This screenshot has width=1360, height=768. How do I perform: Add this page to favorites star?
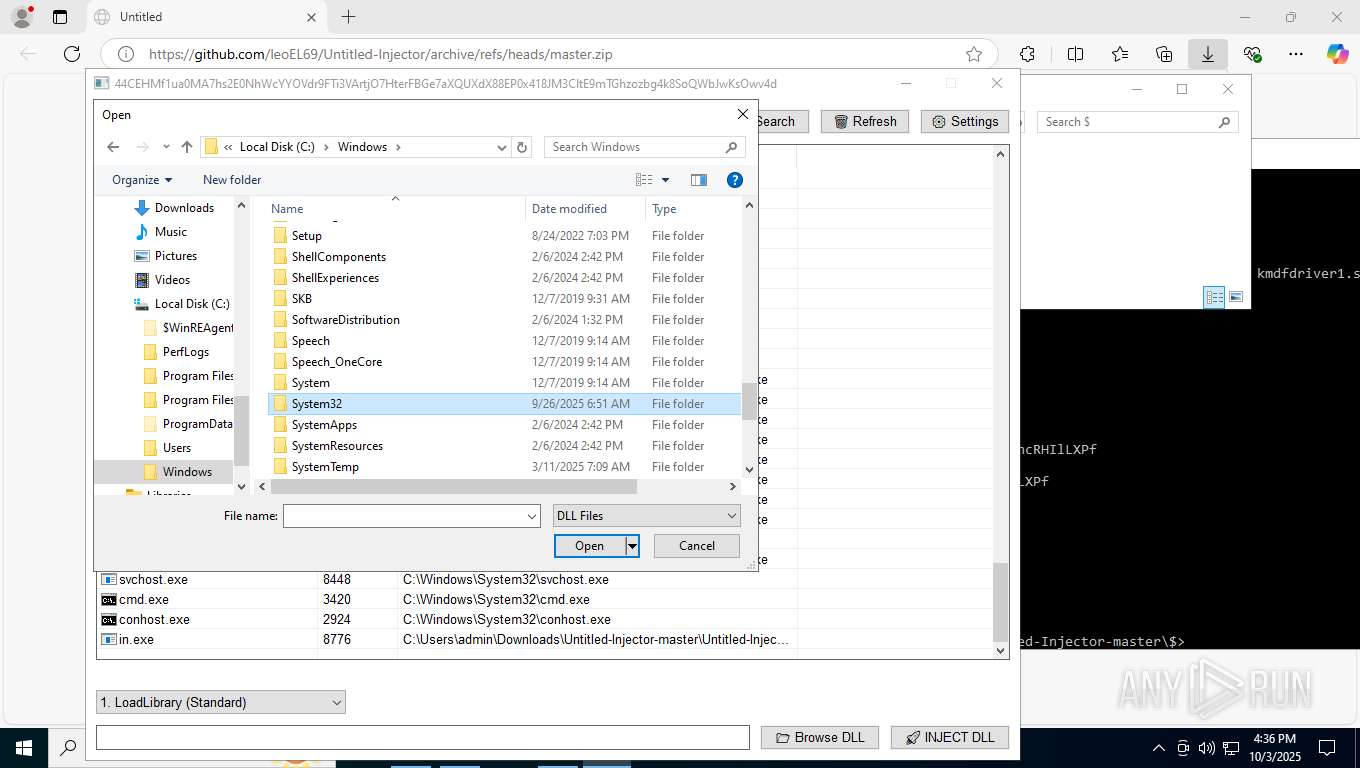[x=974, y=54]
